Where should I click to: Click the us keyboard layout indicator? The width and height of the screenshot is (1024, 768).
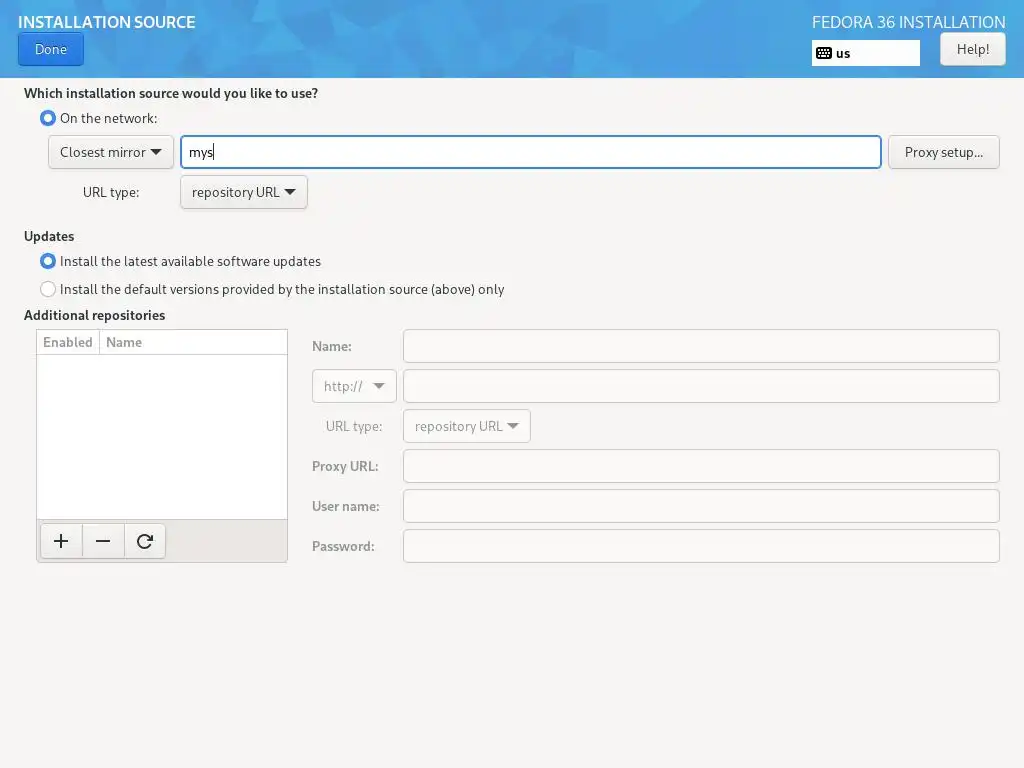[x=865, y=53]
